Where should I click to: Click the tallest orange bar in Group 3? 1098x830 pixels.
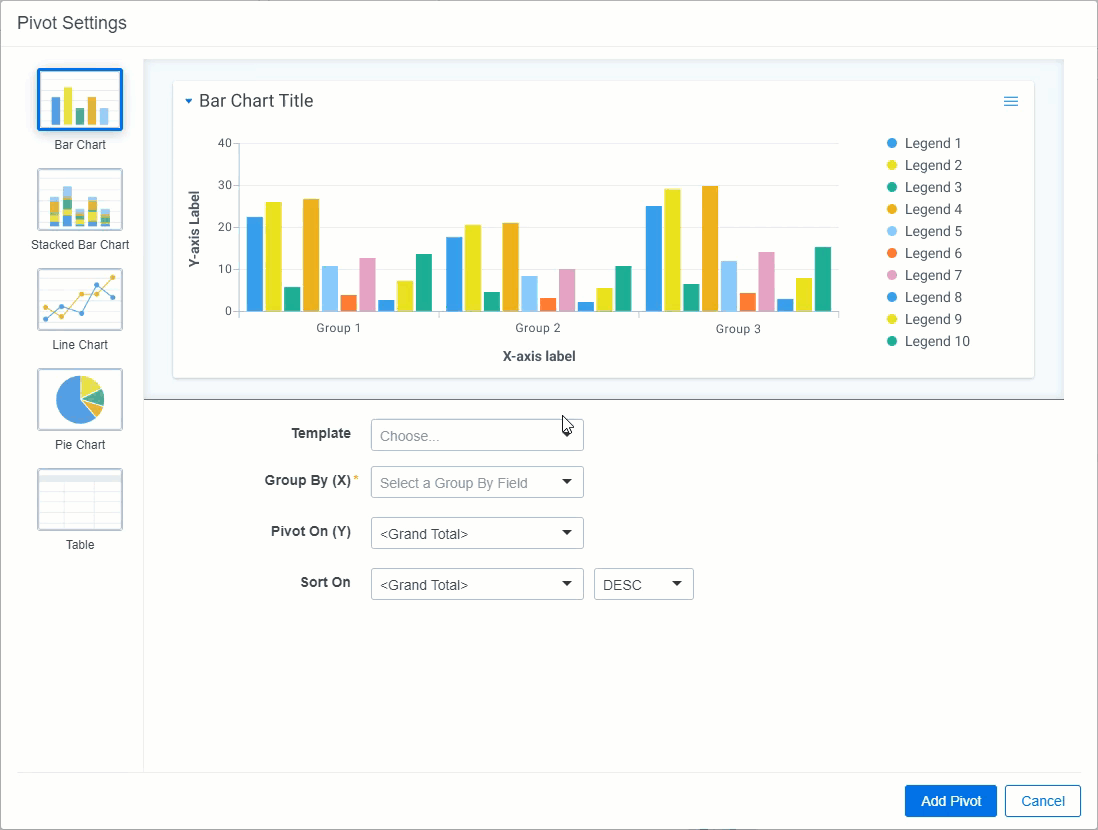pyautogui.click(x=710, y=249)
